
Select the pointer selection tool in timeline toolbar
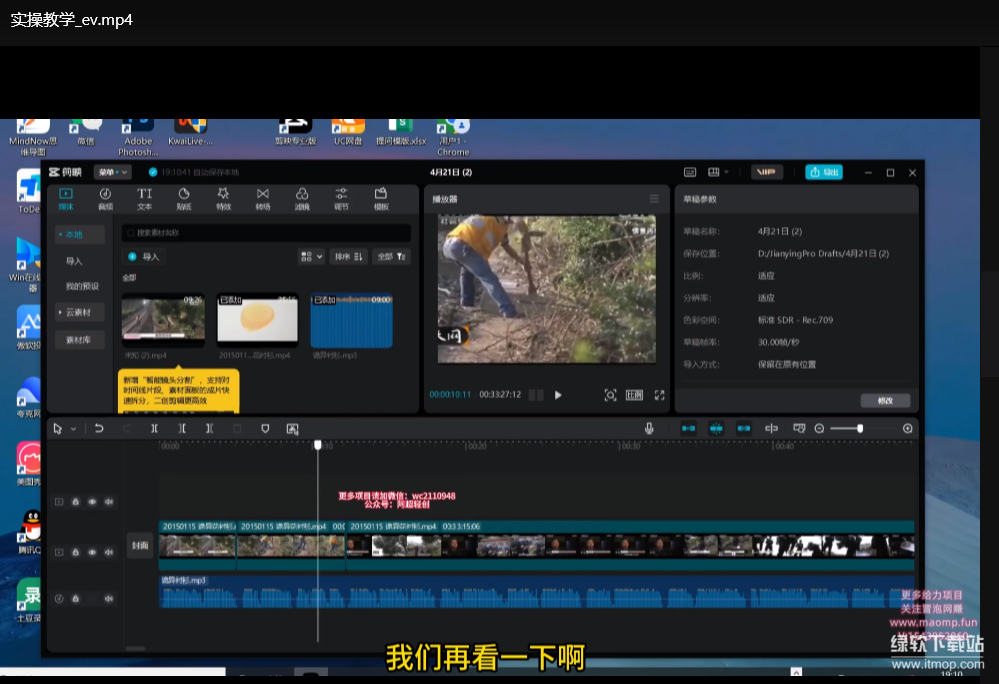coord(57,429)
